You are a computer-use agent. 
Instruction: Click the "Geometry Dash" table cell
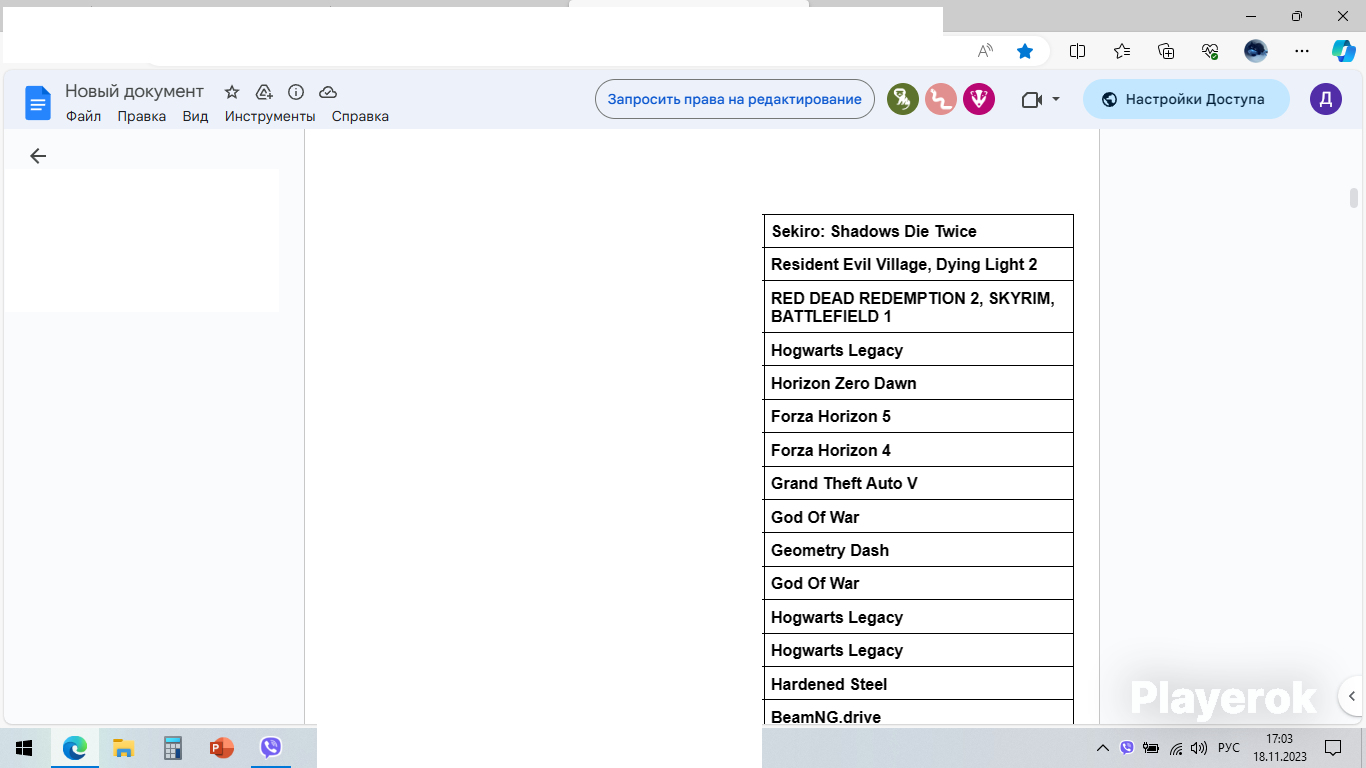point(918,550)
